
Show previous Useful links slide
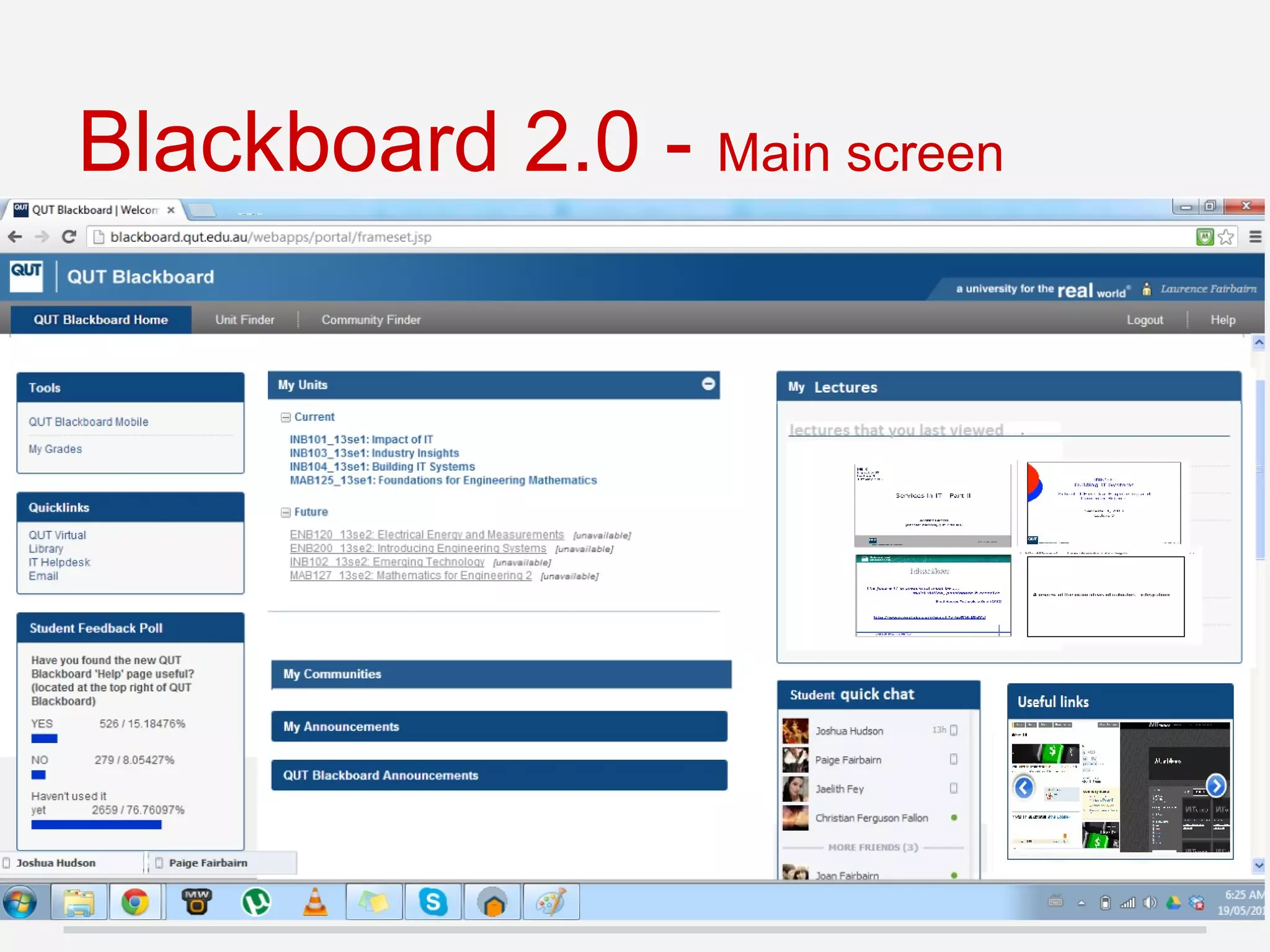tap(1024, 787)
